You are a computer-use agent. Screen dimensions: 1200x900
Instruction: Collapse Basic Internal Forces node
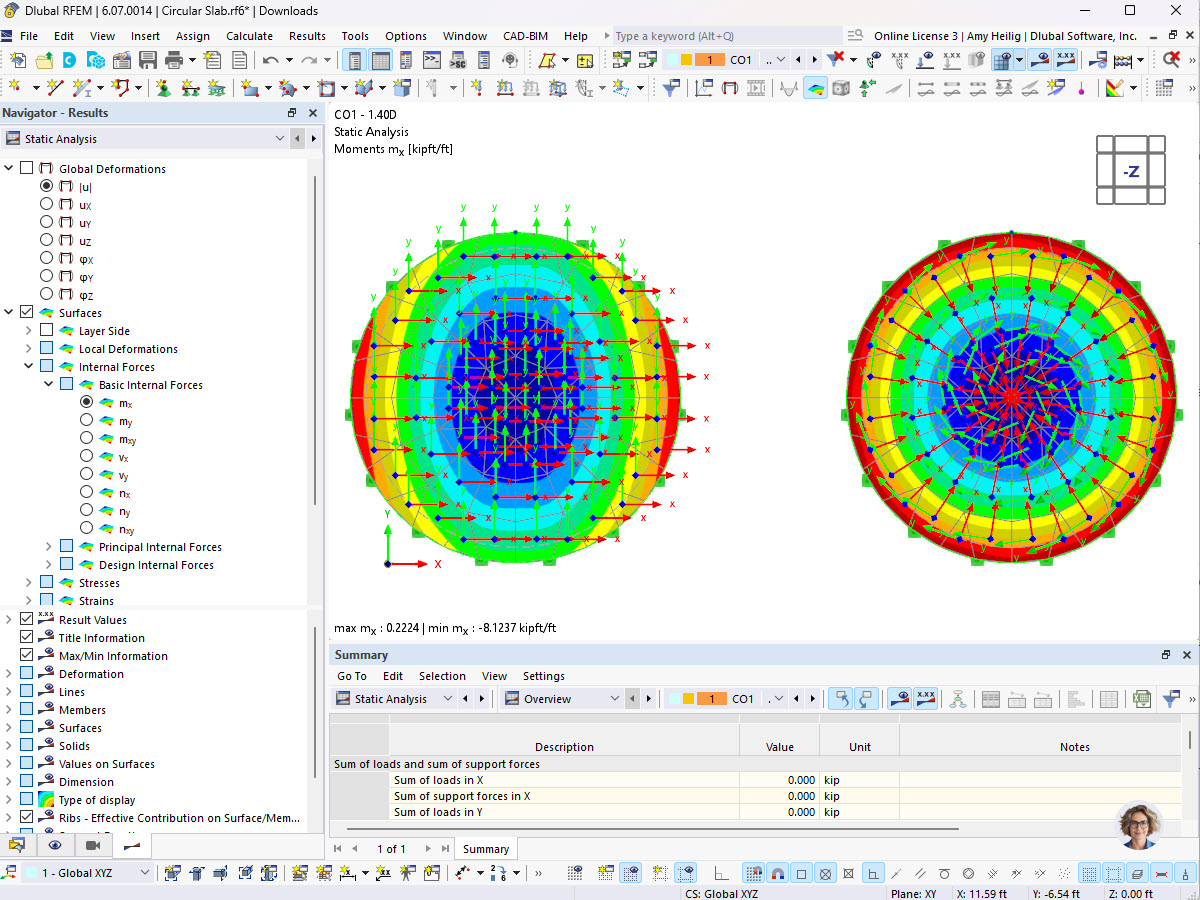[48, 384]
